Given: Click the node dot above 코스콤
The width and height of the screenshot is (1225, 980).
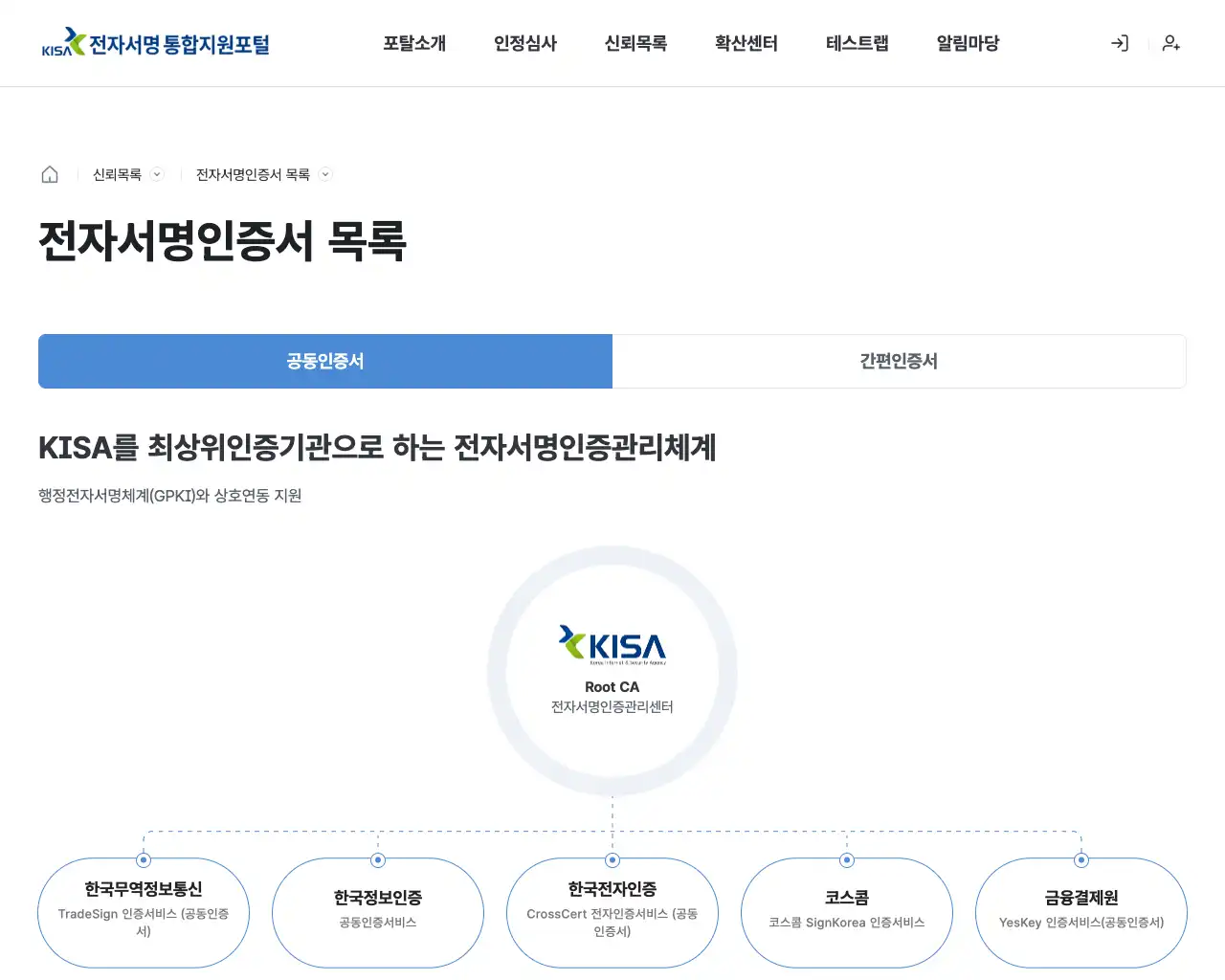Looking at the screenshot, I should (x=847, y=860).
